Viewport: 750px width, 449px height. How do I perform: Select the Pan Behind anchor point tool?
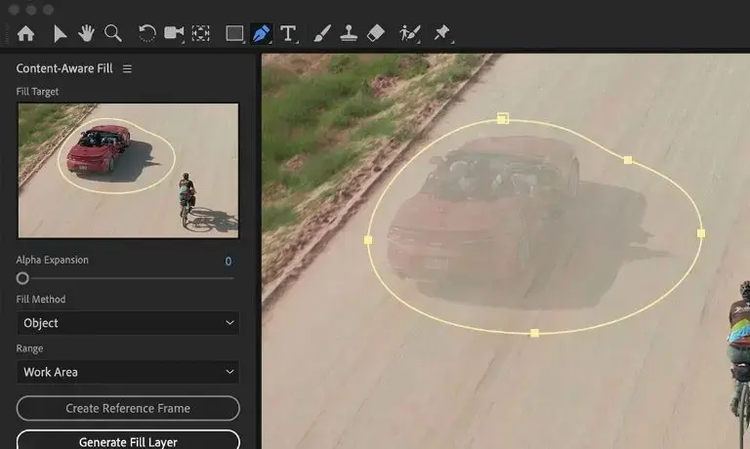click(x=201, y=33)
